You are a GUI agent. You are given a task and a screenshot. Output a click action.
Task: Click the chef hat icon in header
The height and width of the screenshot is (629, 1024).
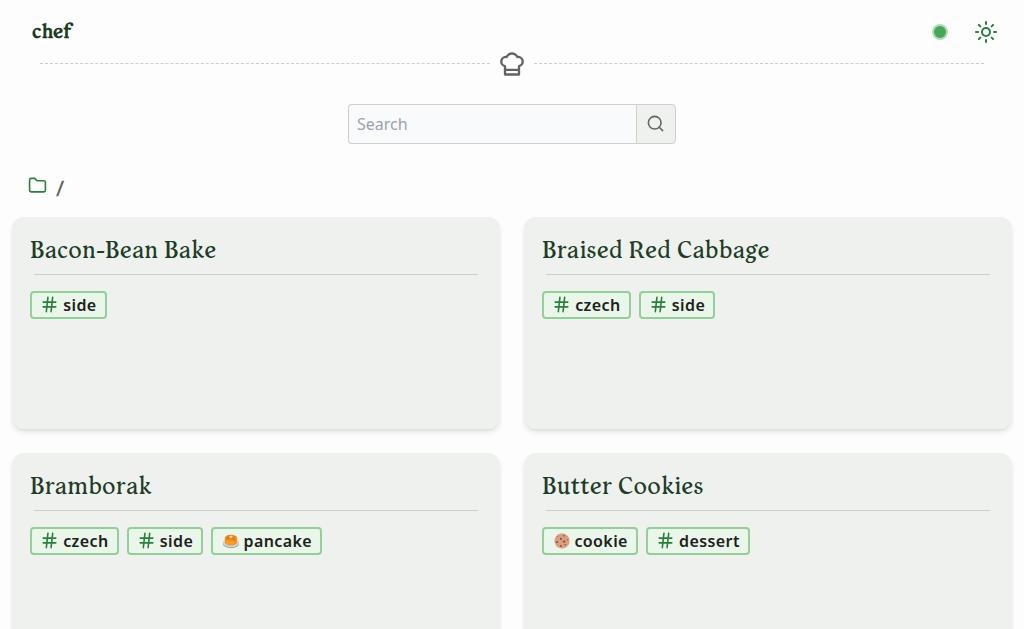512,64
